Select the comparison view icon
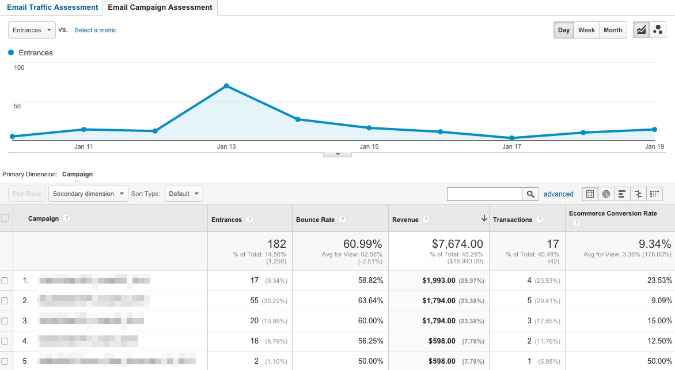The height and width of the screenshot is (370, 675). [638, 194]
